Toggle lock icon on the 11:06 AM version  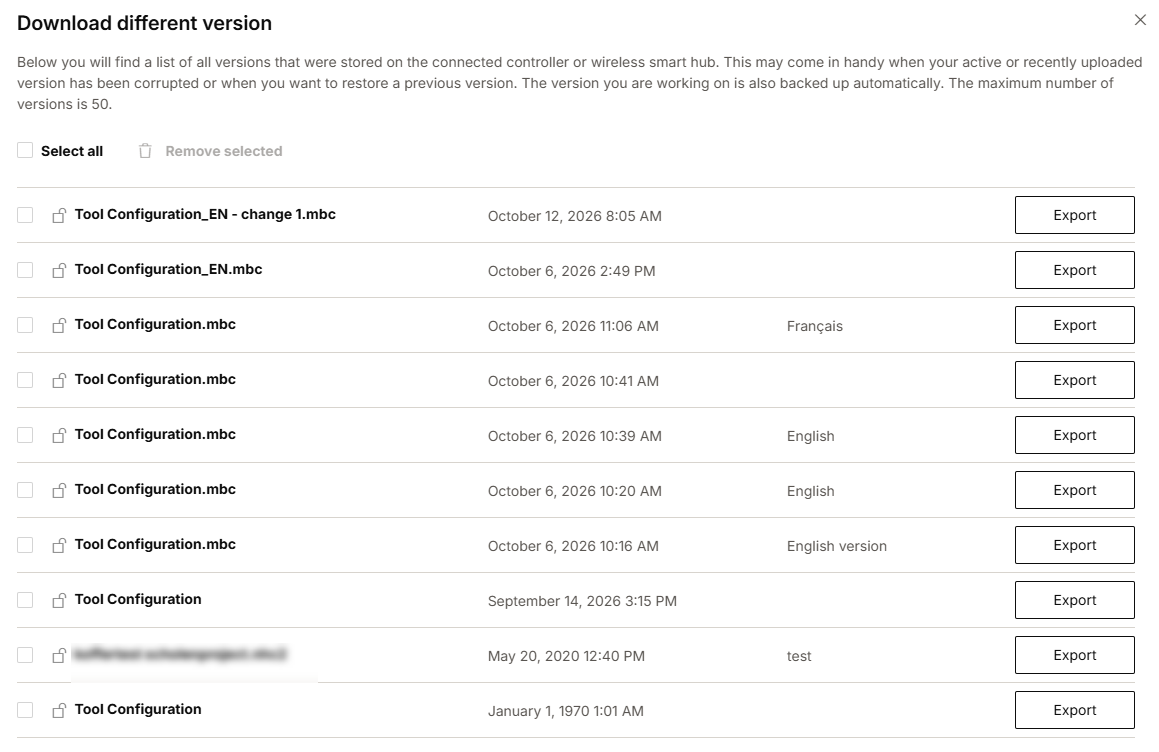coord(59,325)
